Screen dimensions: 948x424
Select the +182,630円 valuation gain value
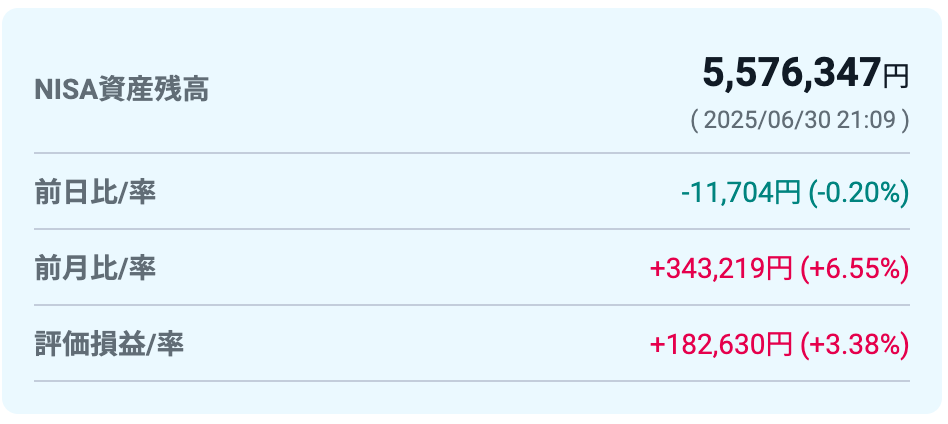coord(721,345)
